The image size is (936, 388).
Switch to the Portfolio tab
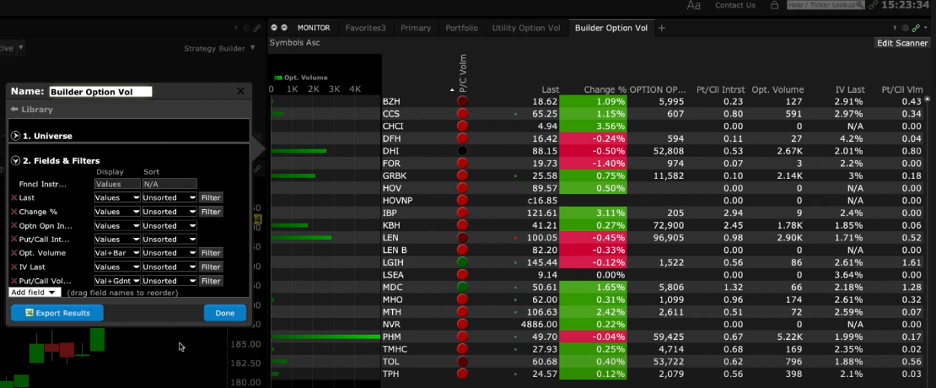click(x=461, y=28)
